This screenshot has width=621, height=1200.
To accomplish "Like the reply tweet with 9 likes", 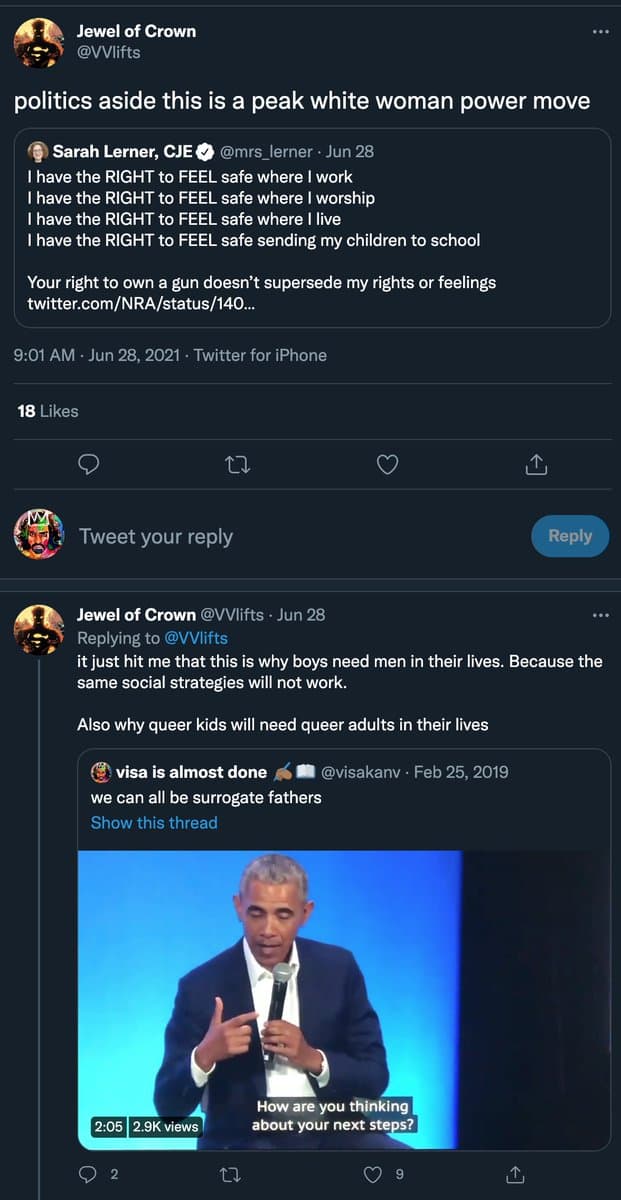I will point(374,1174).
